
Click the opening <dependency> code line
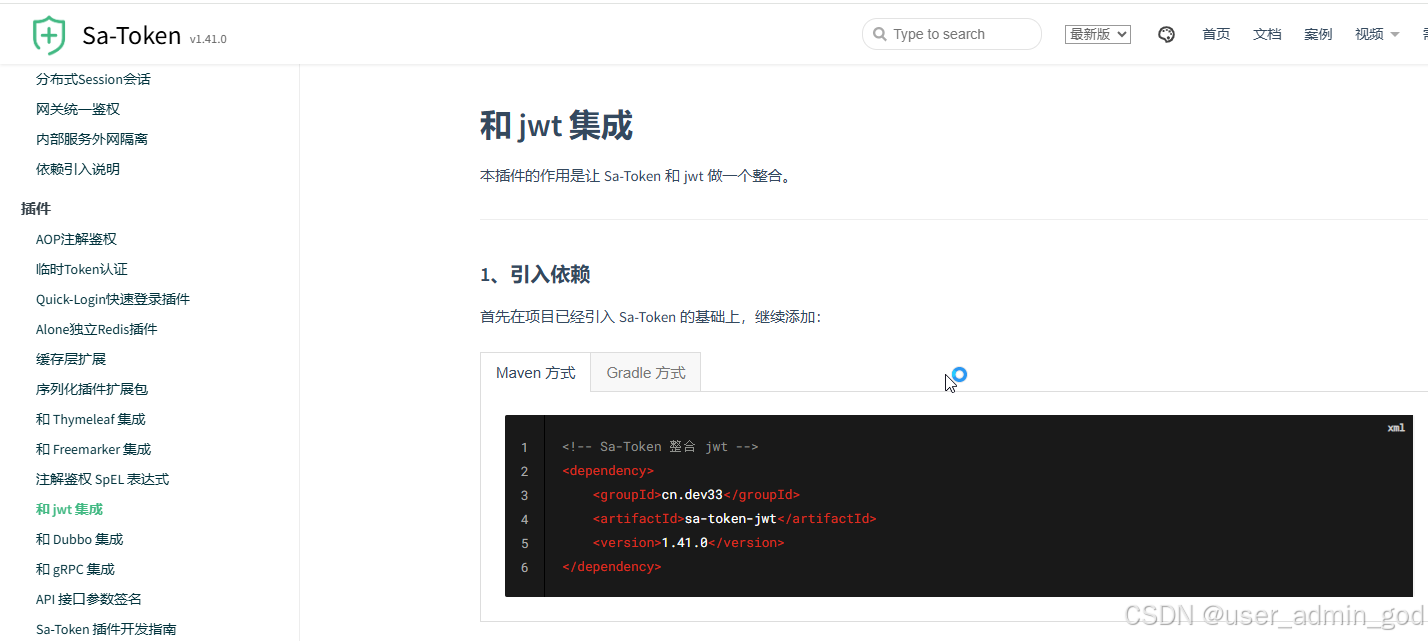[608, 471]
